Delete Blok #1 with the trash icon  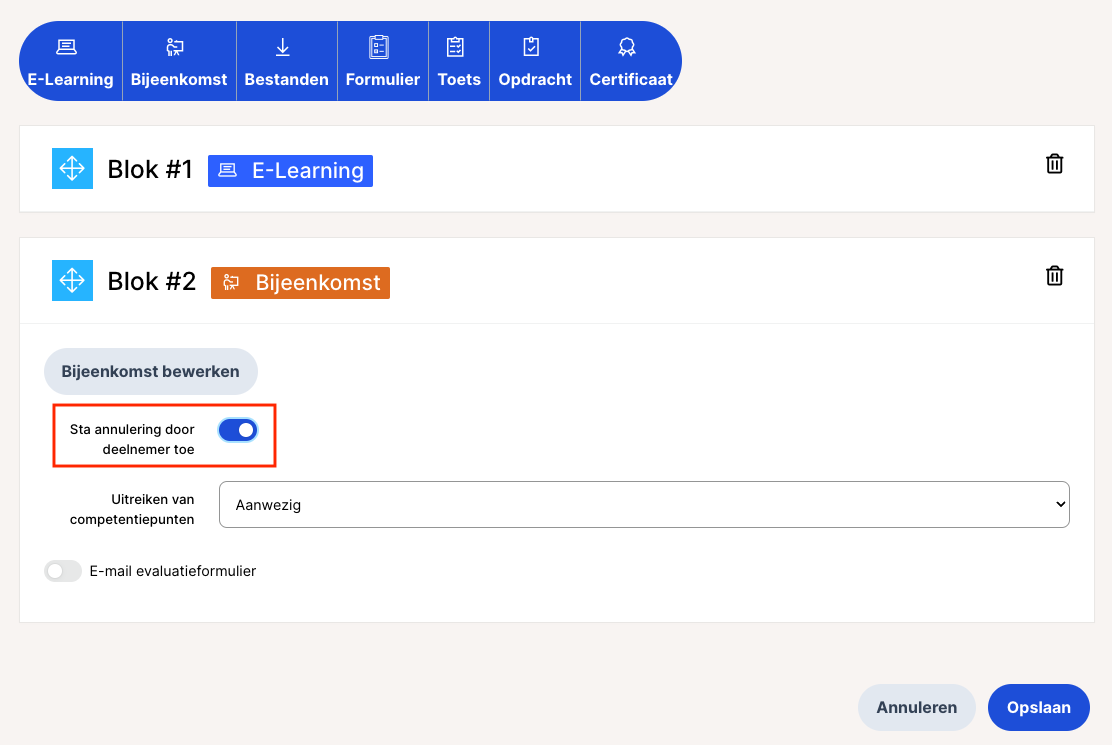pyautogui.click(x=1054, y=164)
